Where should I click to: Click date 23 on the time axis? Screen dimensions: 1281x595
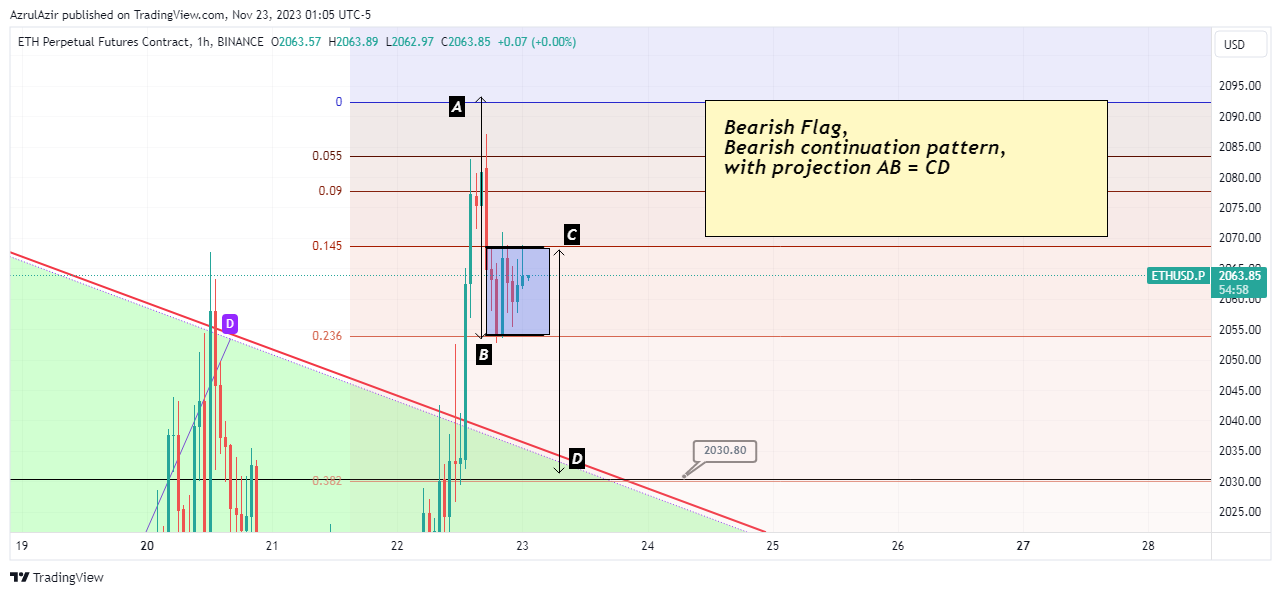click(522, 546)
